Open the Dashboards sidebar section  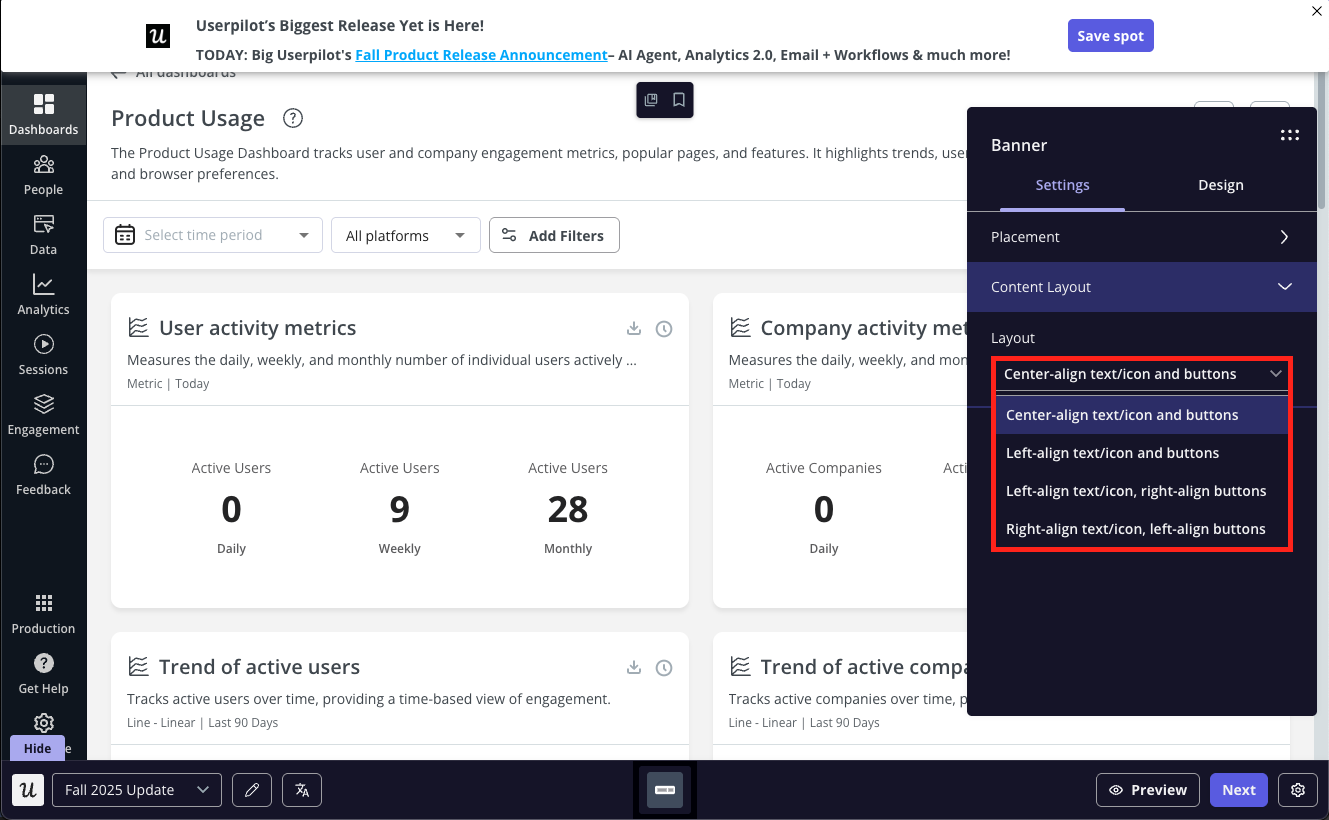pyautogui.click(x=43, y=115)
